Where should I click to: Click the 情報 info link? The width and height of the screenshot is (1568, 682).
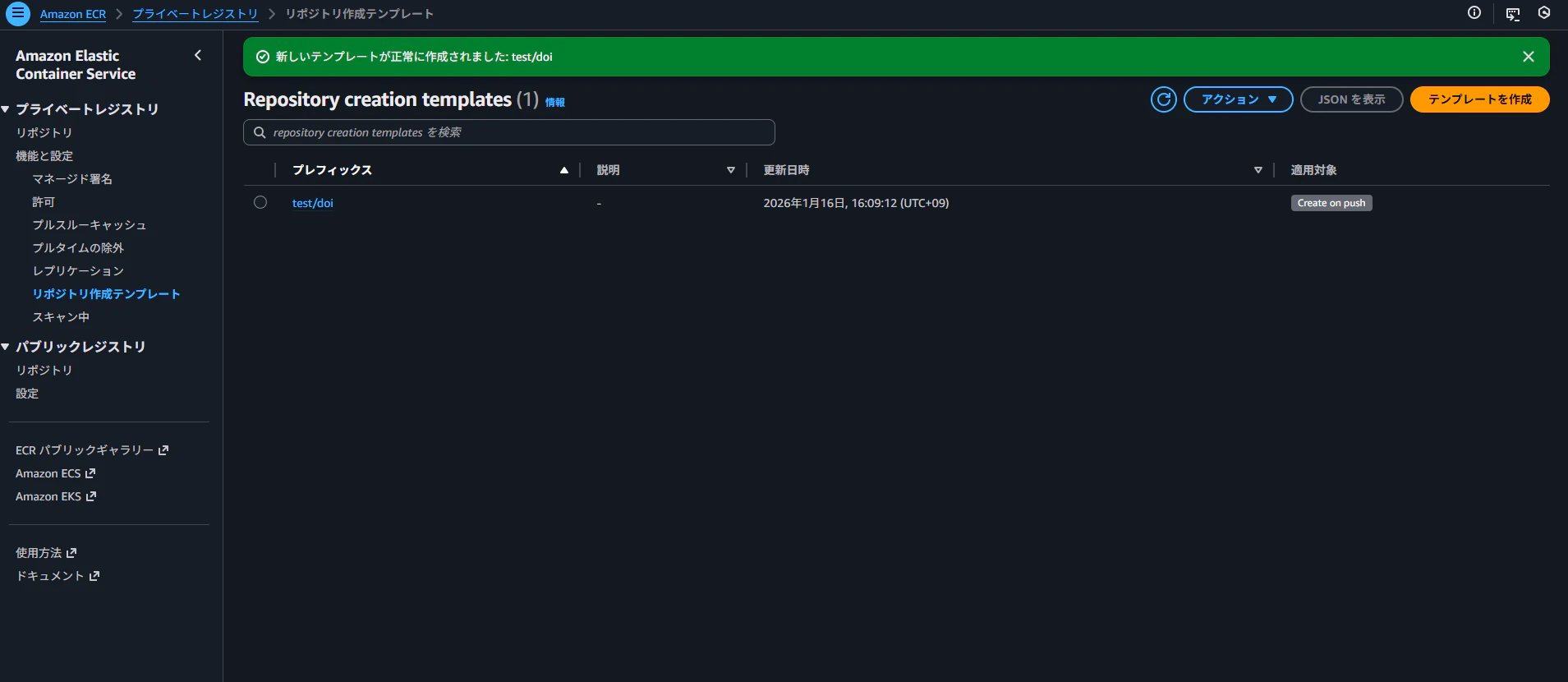tap(555, 103)
